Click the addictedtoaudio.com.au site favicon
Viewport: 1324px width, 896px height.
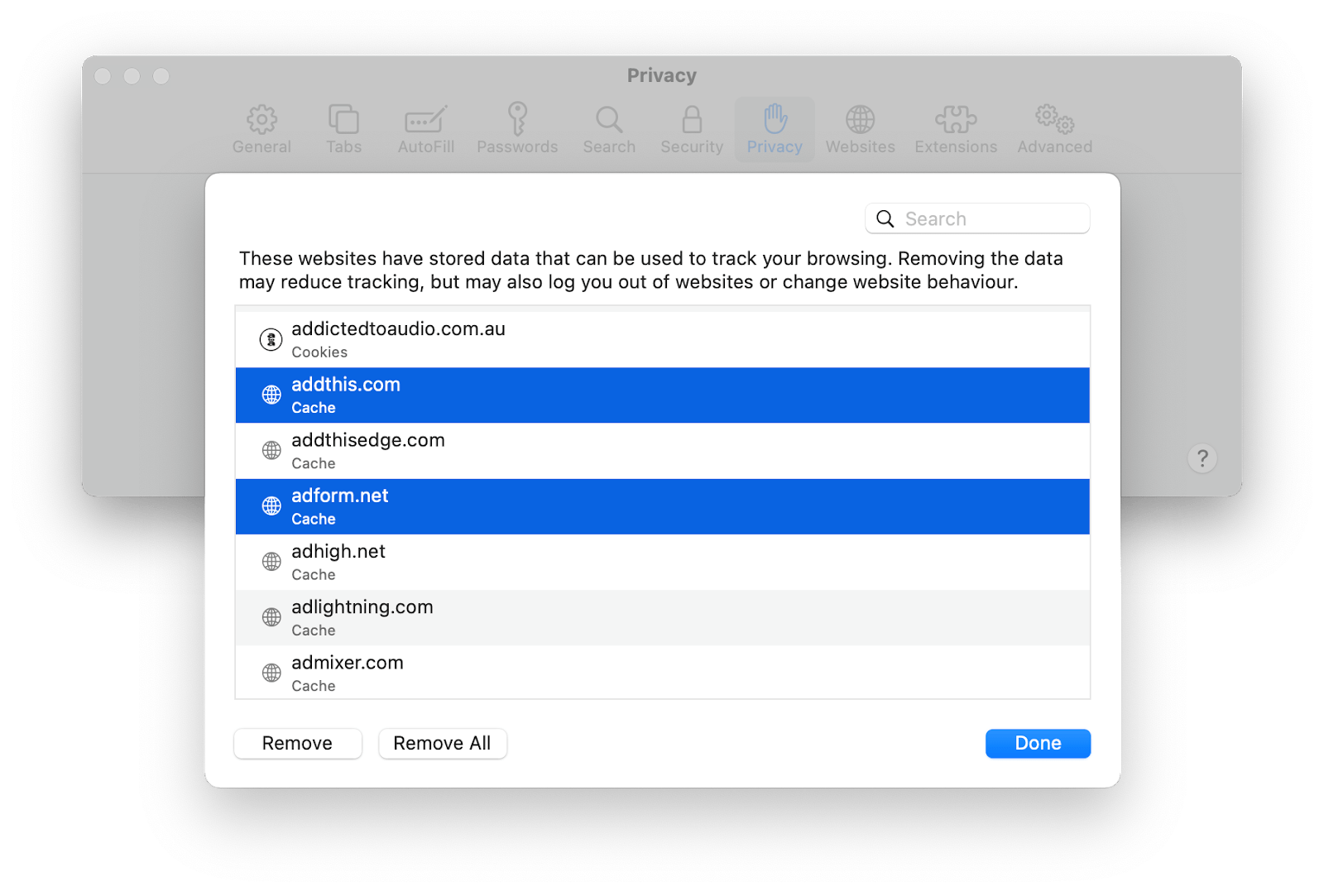271,339
